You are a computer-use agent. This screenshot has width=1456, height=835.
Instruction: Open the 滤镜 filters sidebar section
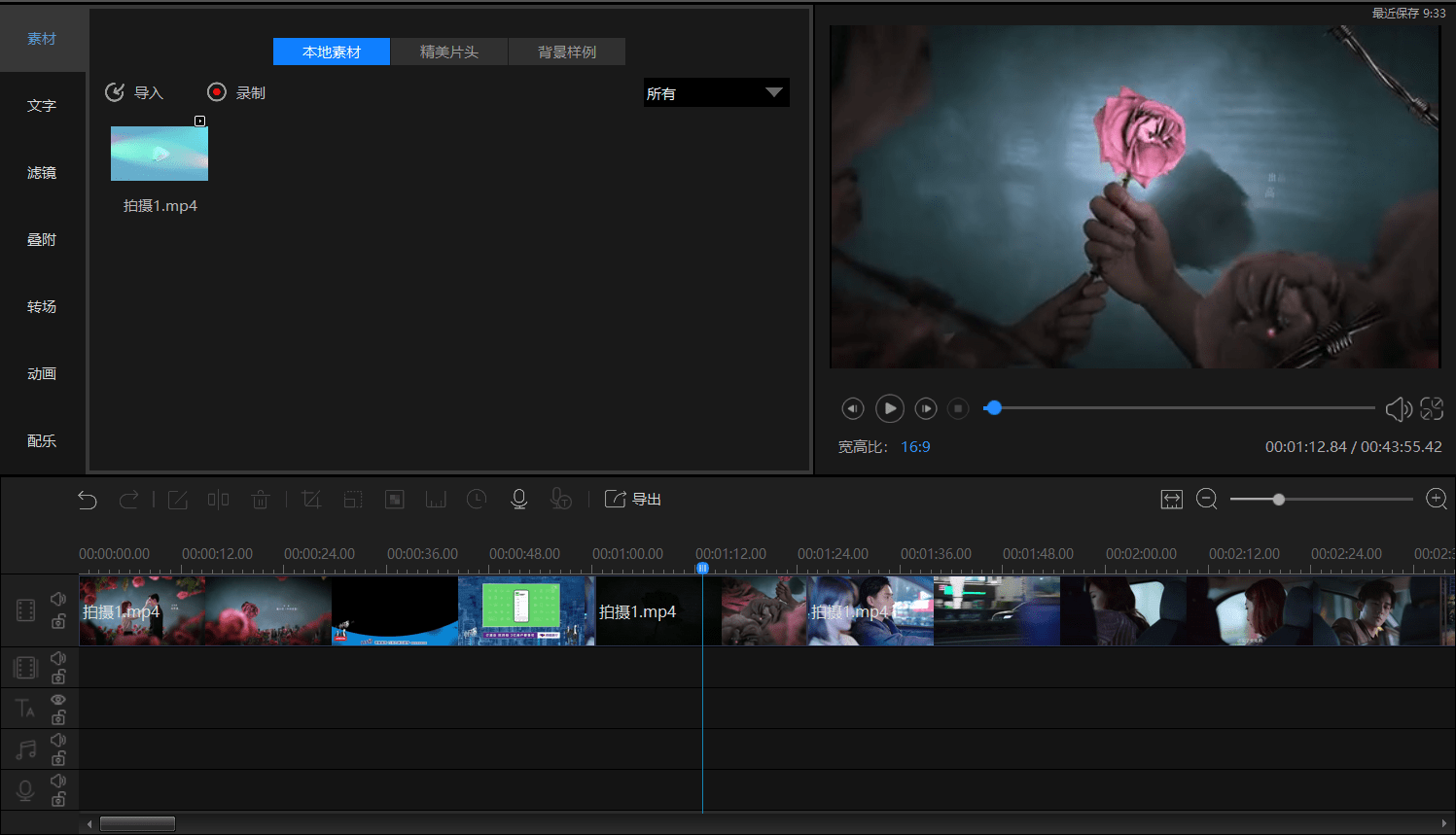(42, 173)
